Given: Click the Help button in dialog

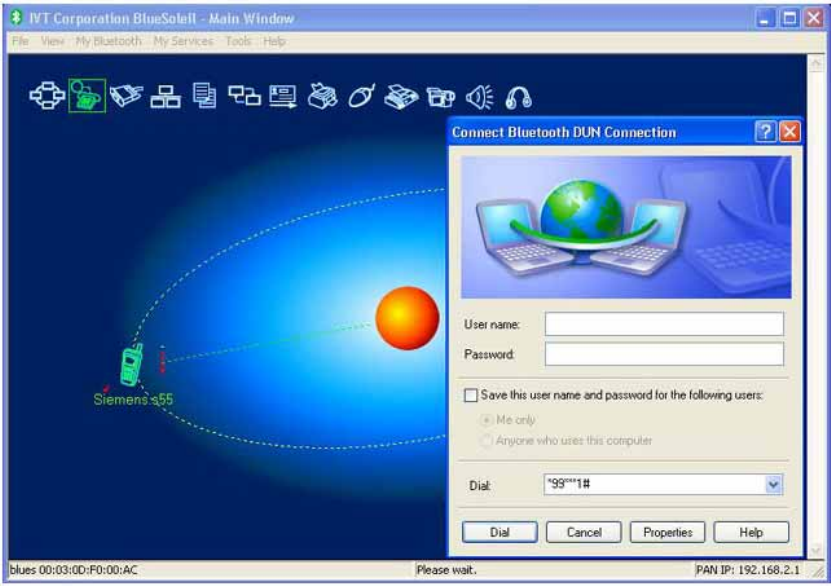Looking at the screenshot, I should pyautogui.click(x=751, y=532).
